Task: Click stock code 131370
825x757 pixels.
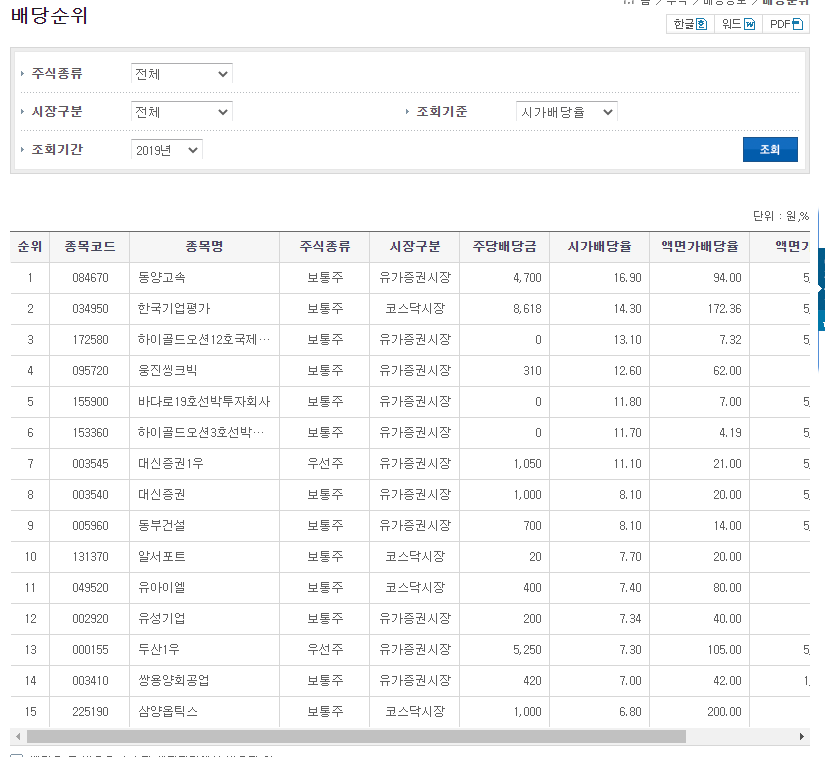Action: 90,557
